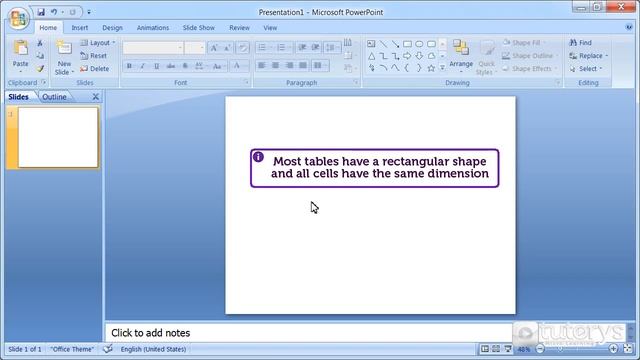Select the straight Line shape
640x360 pixels.
point(383,44)
